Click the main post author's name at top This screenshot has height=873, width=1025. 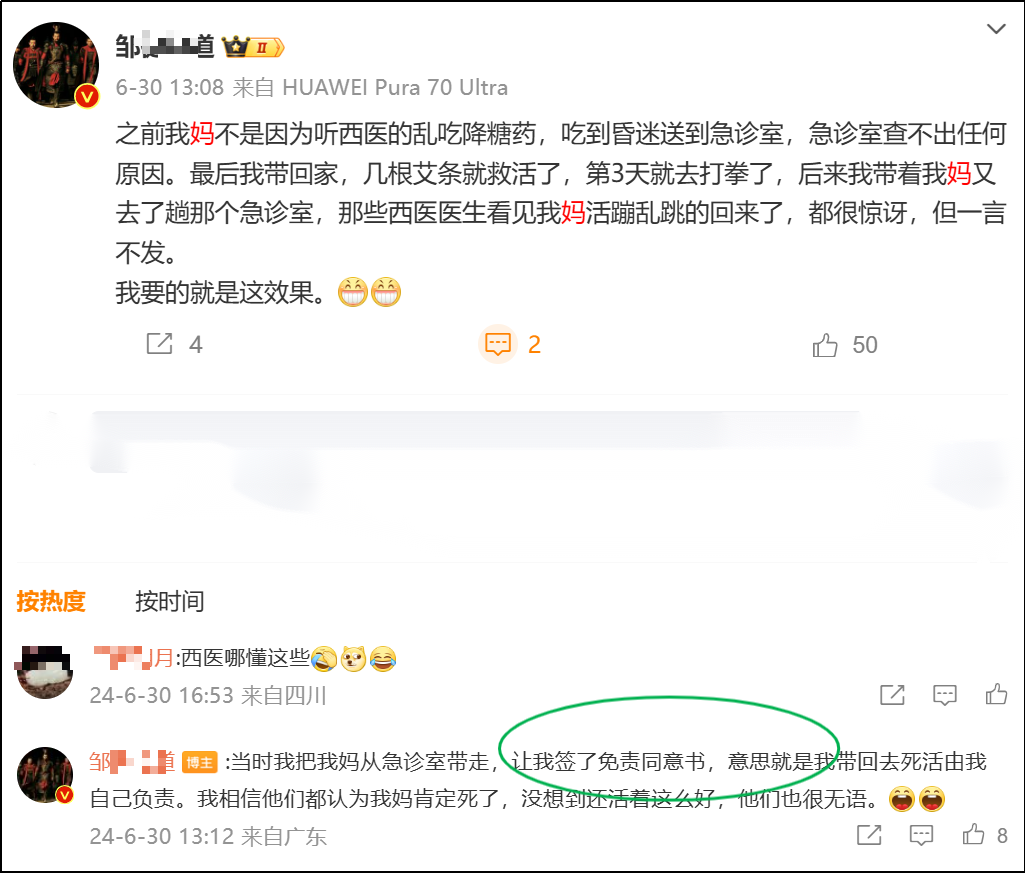pyautogui.click(x=165, y=47)
